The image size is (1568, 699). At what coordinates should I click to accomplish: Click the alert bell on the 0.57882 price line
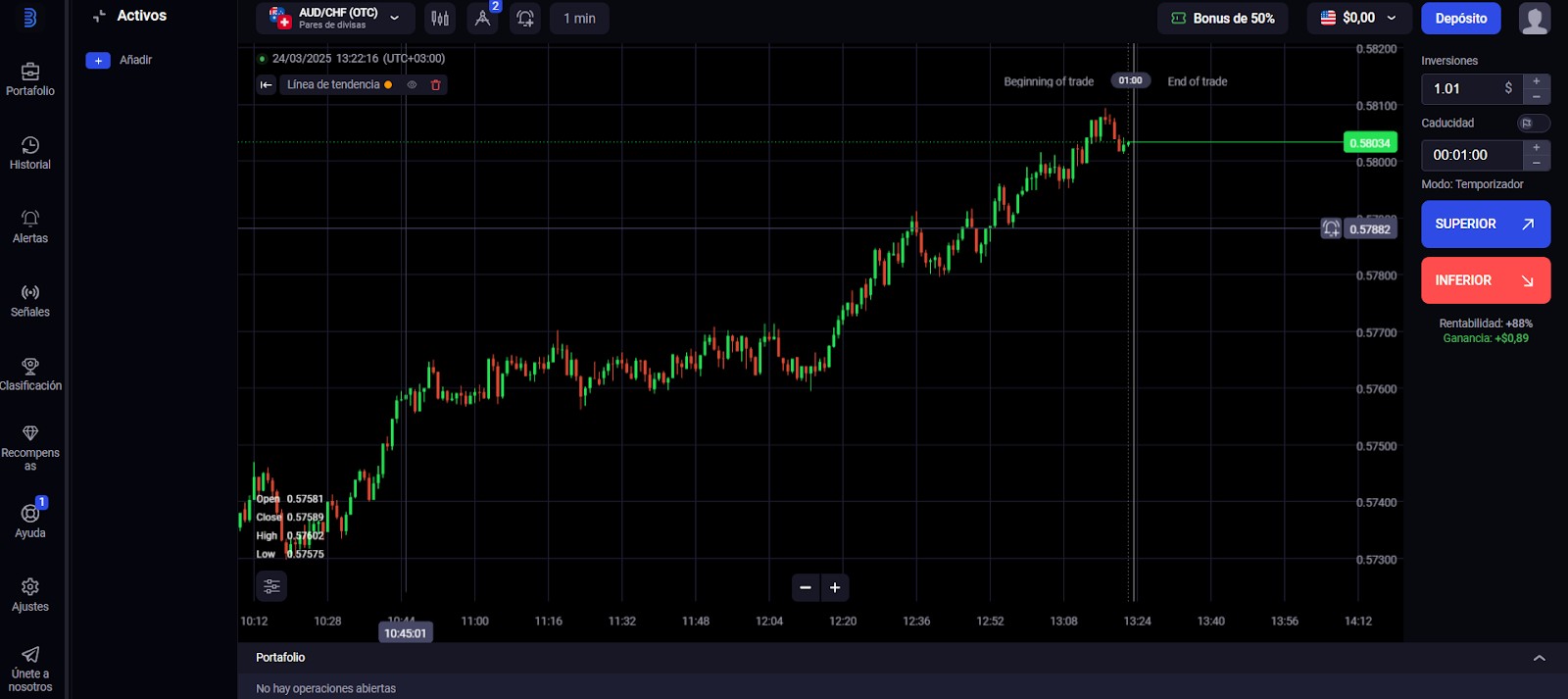(1331, 228)
